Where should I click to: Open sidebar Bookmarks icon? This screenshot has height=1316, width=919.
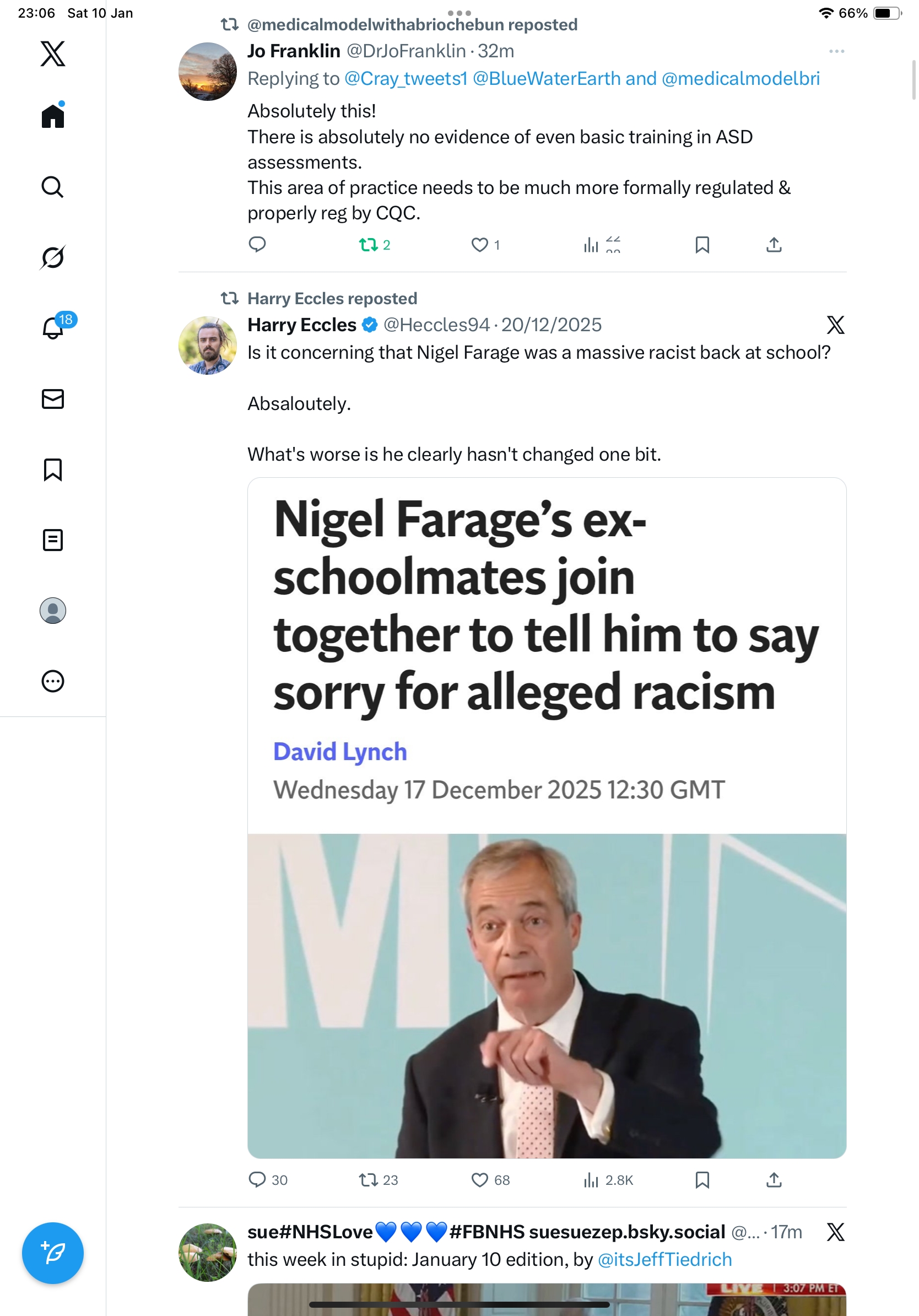[53, 470]
